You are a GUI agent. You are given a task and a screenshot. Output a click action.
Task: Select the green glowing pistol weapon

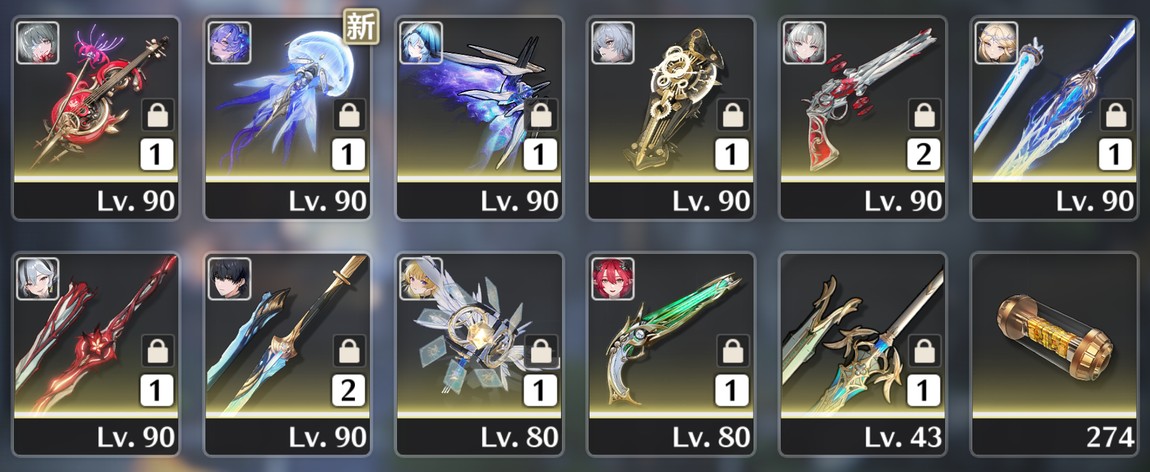671,354
